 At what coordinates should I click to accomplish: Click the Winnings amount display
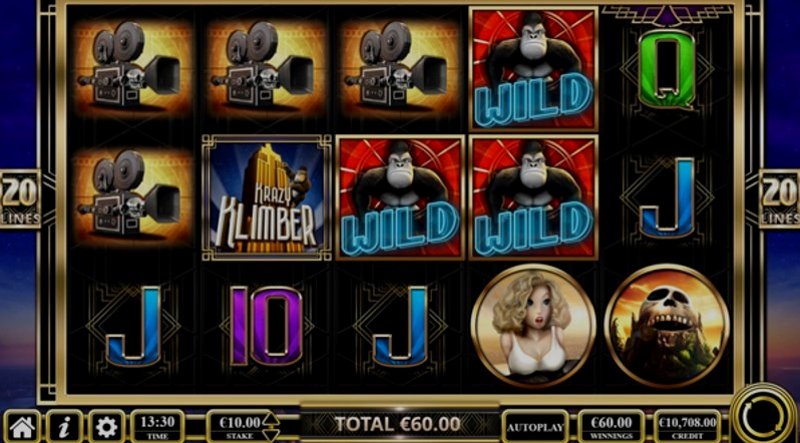611,427
